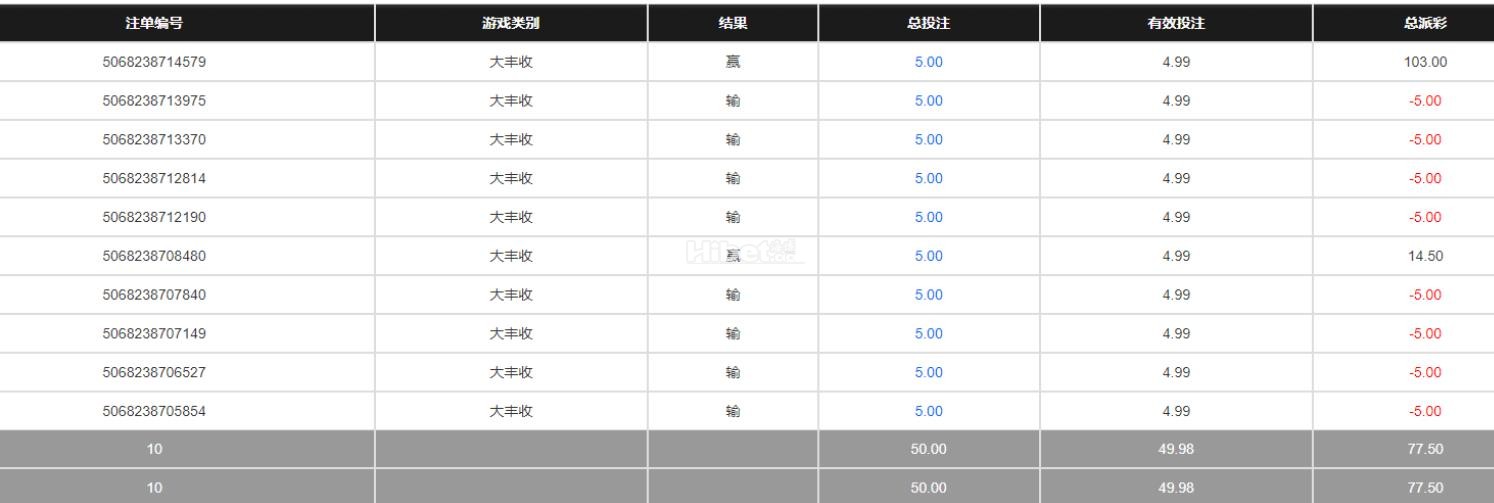
Task: Click the 游戏类别 column header
Action: [x=511, y=24]
